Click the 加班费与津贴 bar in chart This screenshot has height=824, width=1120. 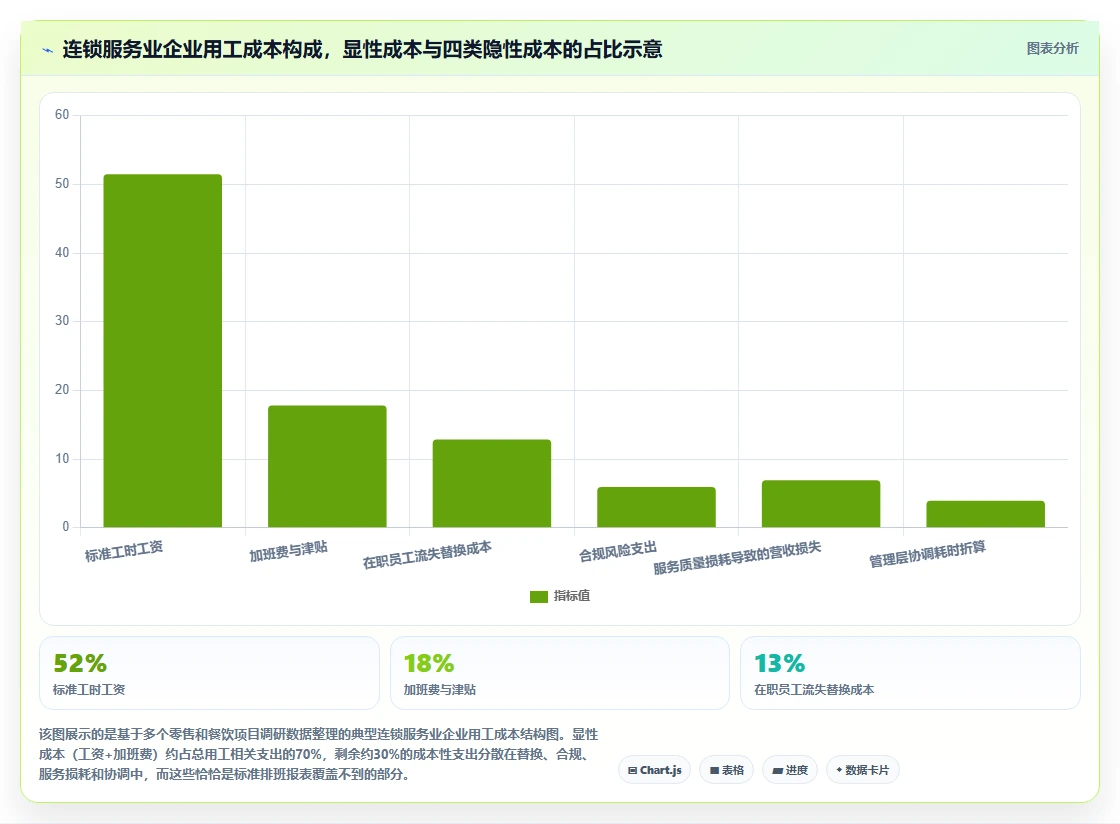click(x=327, y=466)
